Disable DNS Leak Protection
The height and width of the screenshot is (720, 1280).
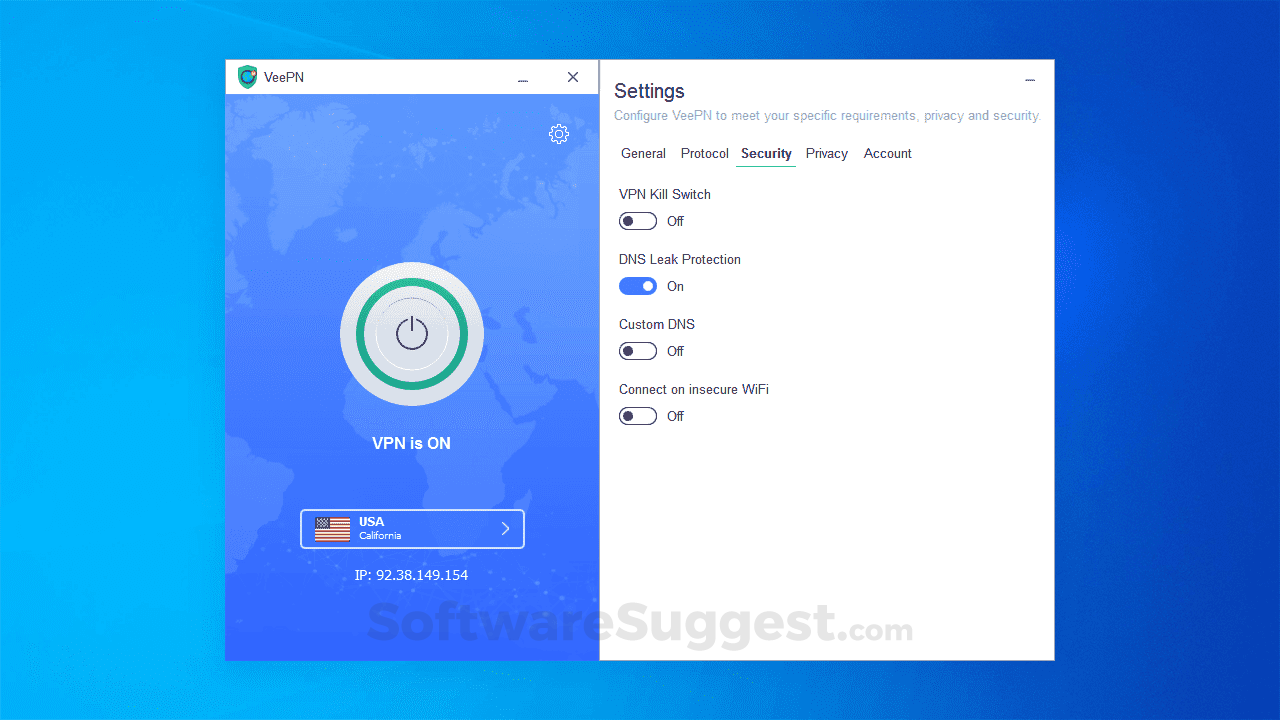click(x=638, y=286)
